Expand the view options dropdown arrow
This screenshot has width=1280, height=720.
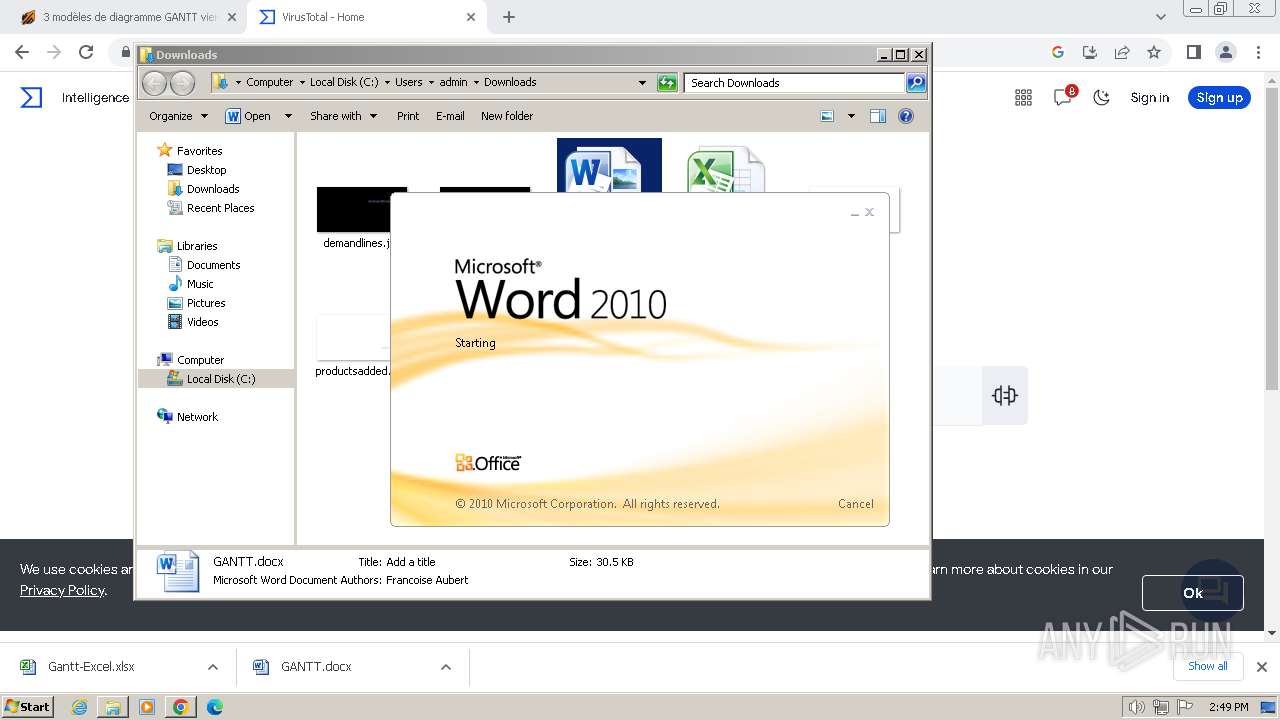(851, 116)
